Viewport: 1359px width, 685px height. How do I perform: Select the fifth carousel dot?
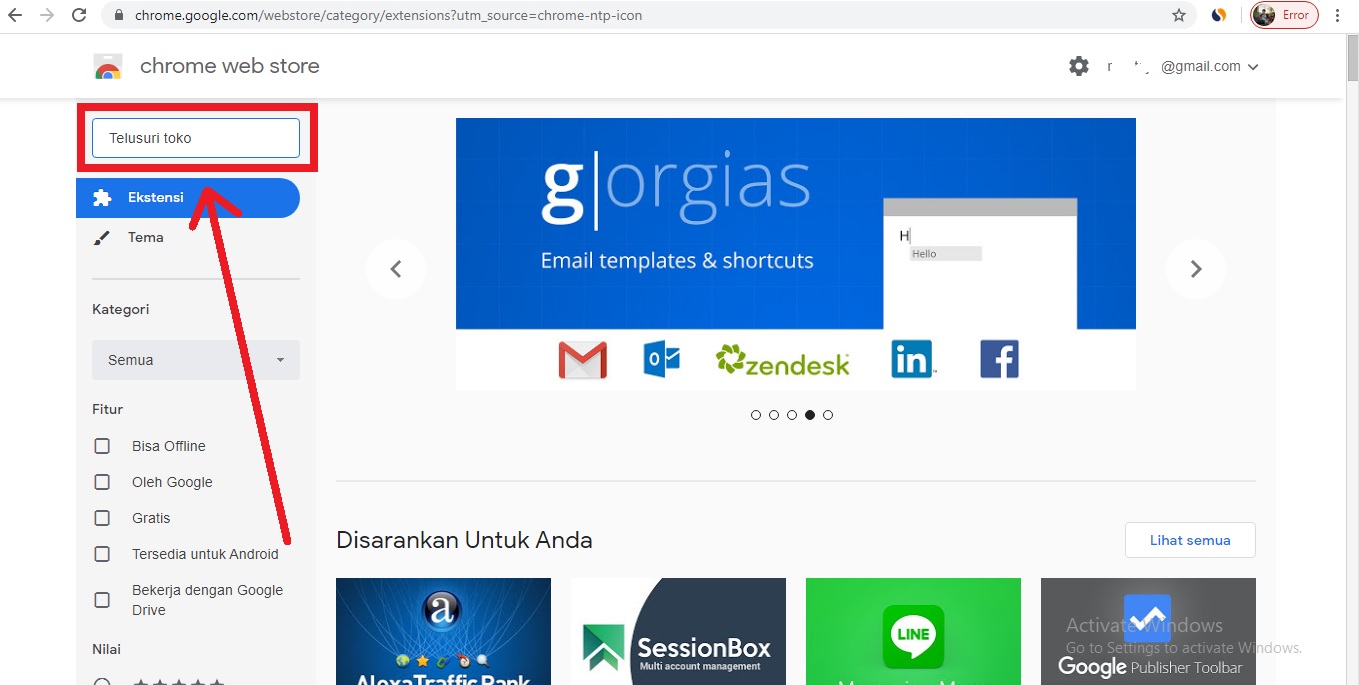[x=828, y=415]
